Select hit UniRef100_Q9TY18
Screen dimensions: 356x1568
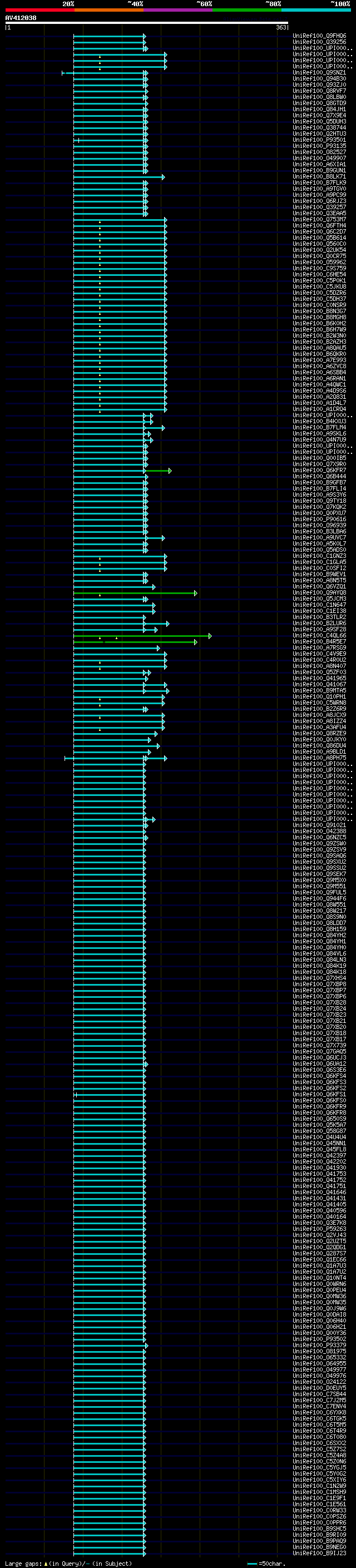319,501
